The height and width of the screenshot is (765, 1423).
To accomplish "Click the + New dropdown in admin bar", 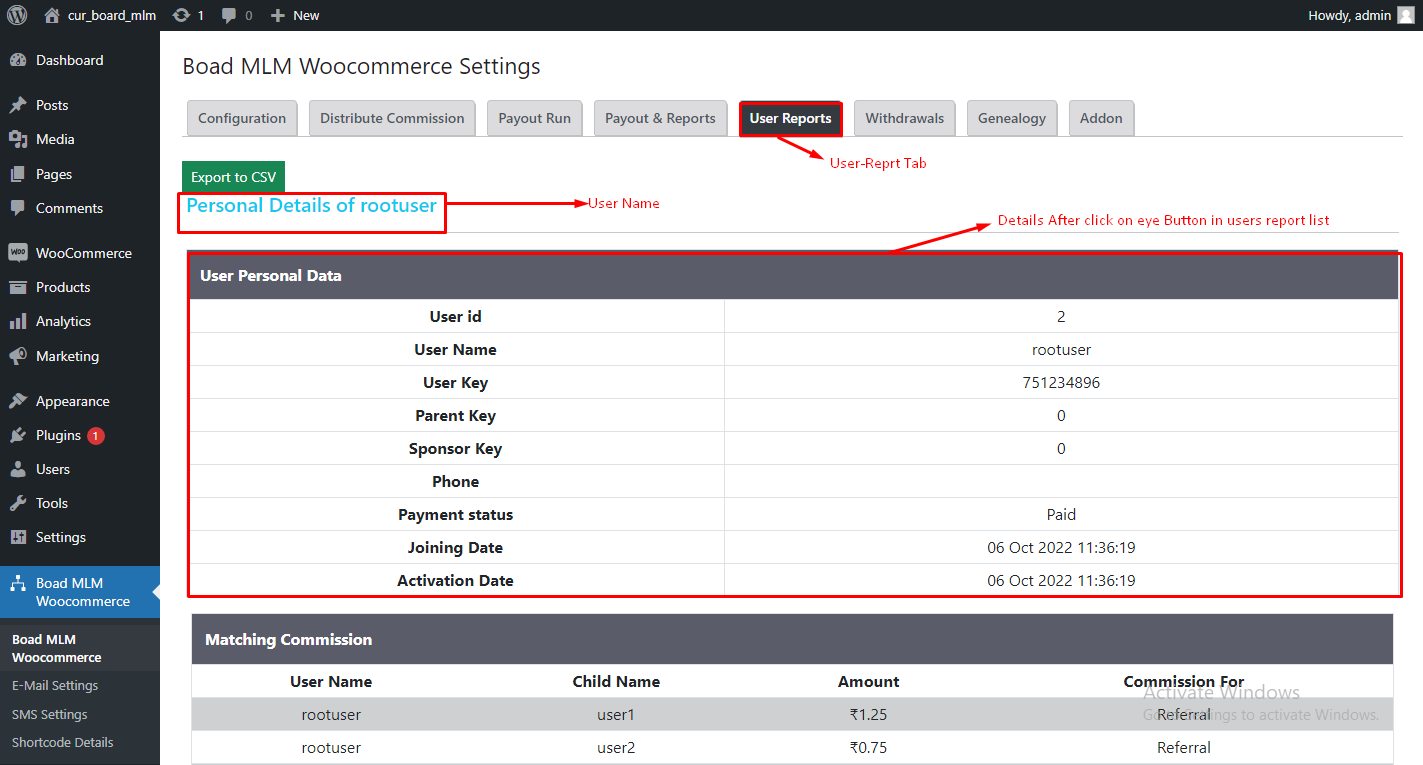I will [296, 15].
